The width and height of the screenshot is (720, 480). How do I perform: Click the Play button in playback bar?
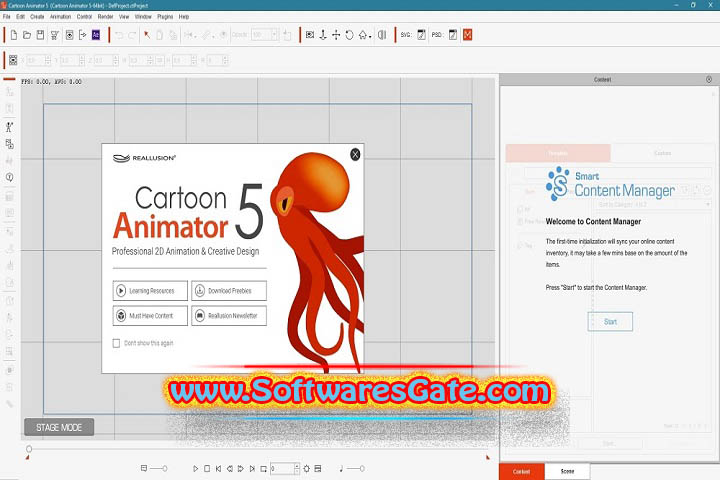click(x=196, y=469)
